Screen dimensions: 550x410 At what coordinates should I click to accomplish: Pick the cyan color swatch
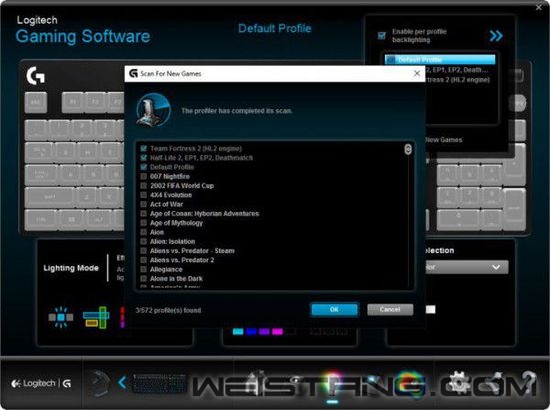238,331
